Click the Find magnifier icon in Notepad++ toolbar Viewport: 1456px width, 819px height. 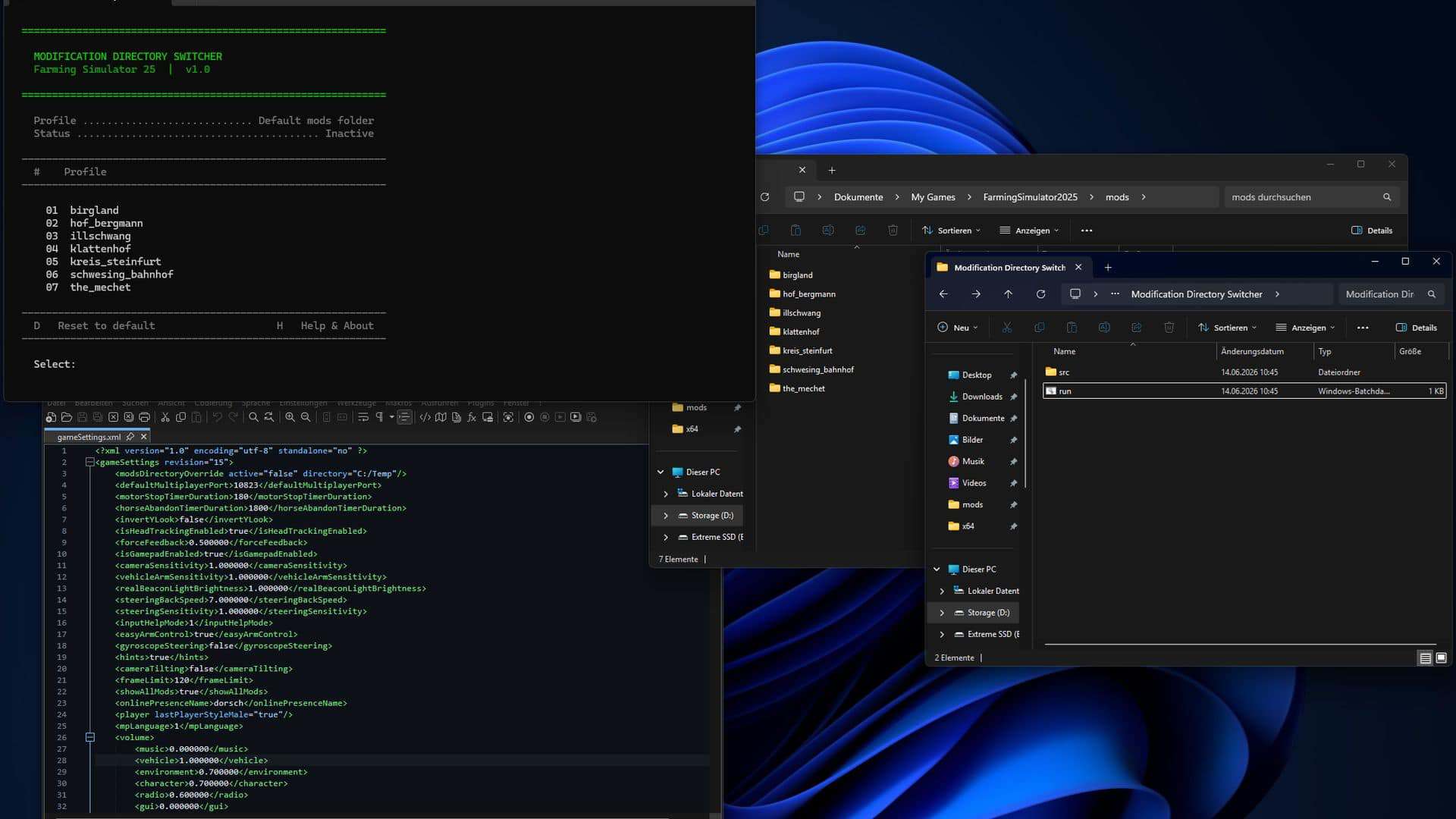click(253, 417)
